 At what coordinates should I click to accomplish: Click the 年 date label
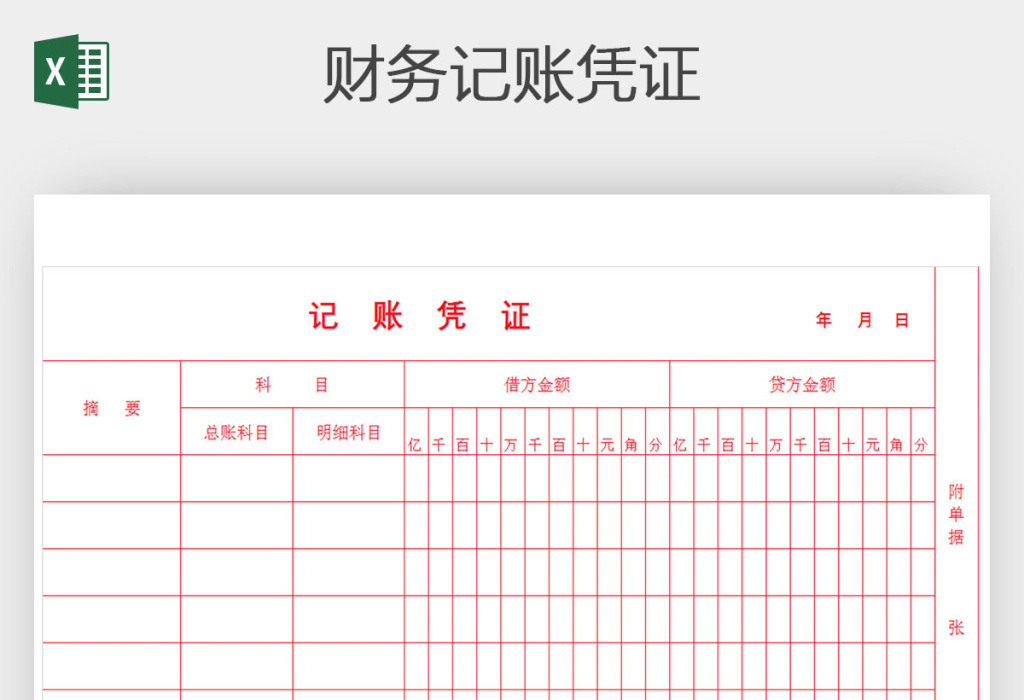pyautogui.click(x=824, y=320)
